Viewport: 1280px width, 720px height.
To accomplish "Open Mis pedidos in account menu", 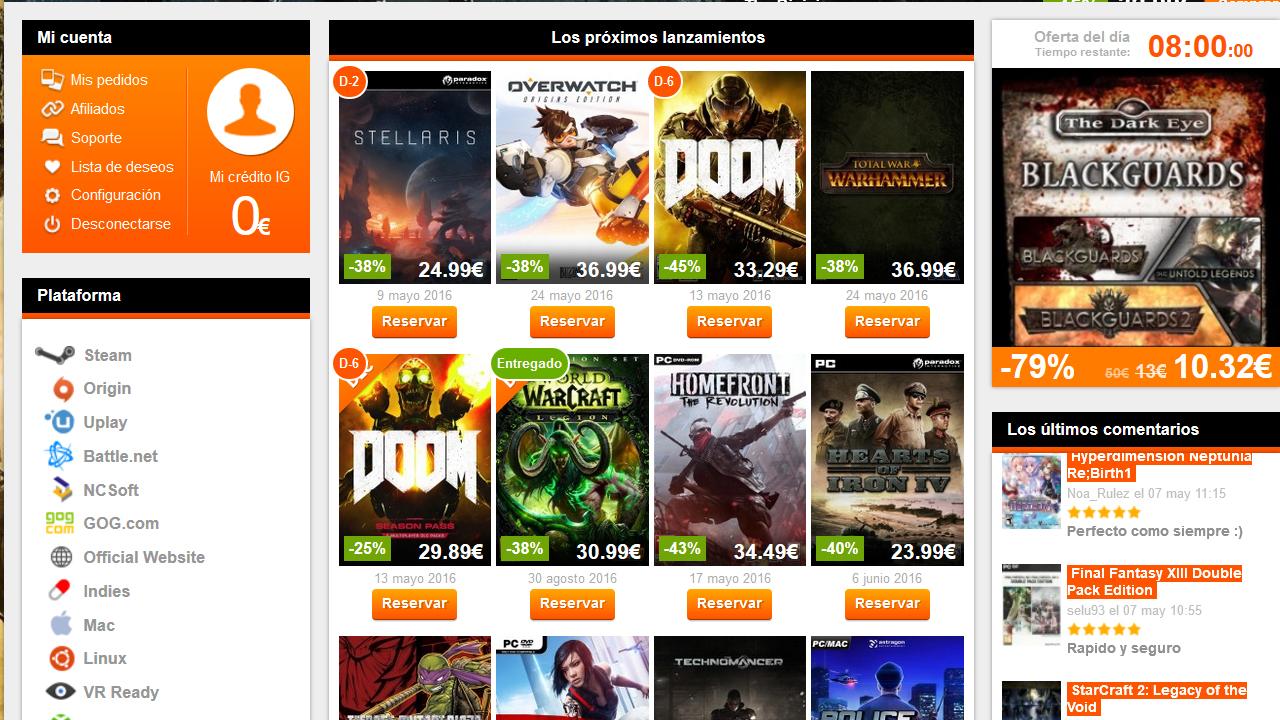I will 108,80.
